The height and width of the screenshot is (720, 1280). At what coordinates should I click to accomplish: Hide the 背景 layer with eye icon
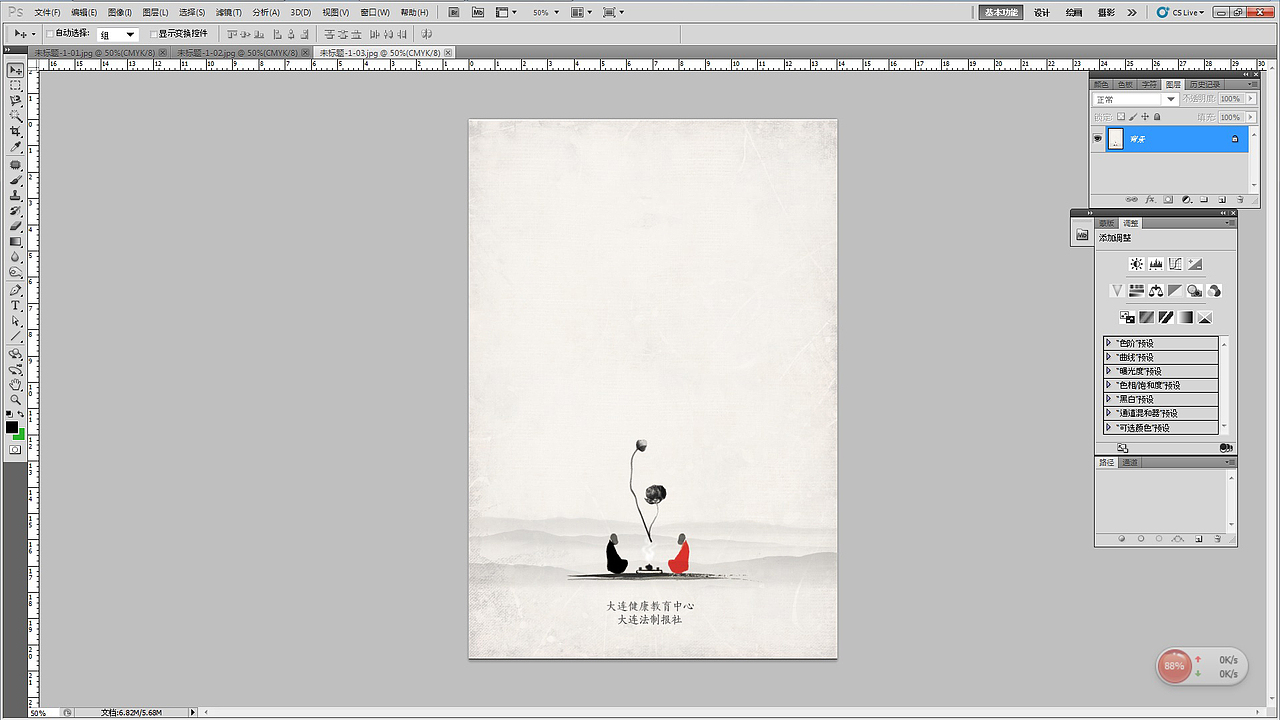coord(1098,139)
